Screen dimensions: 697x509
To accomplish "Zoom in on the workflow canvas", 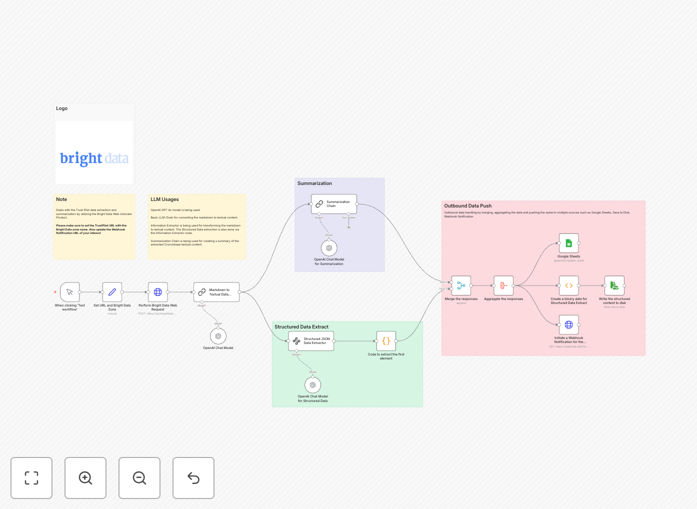I will coord(85,478).
